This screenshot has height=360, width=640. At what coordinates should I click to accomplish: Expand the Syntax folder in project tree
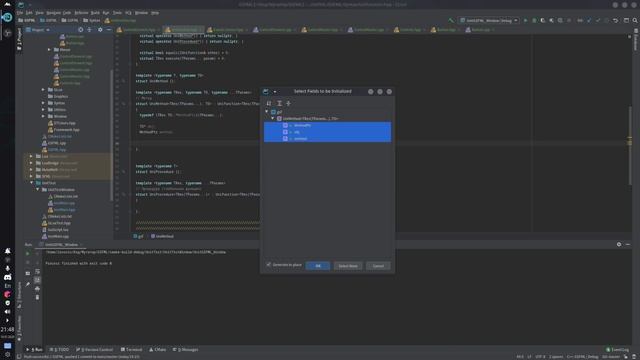(43, 103)
